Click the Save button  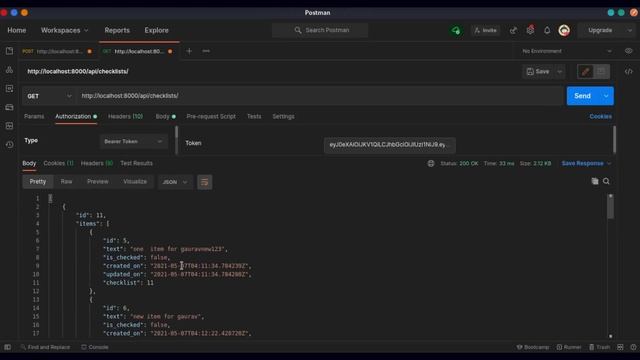(x=538, y=71)
